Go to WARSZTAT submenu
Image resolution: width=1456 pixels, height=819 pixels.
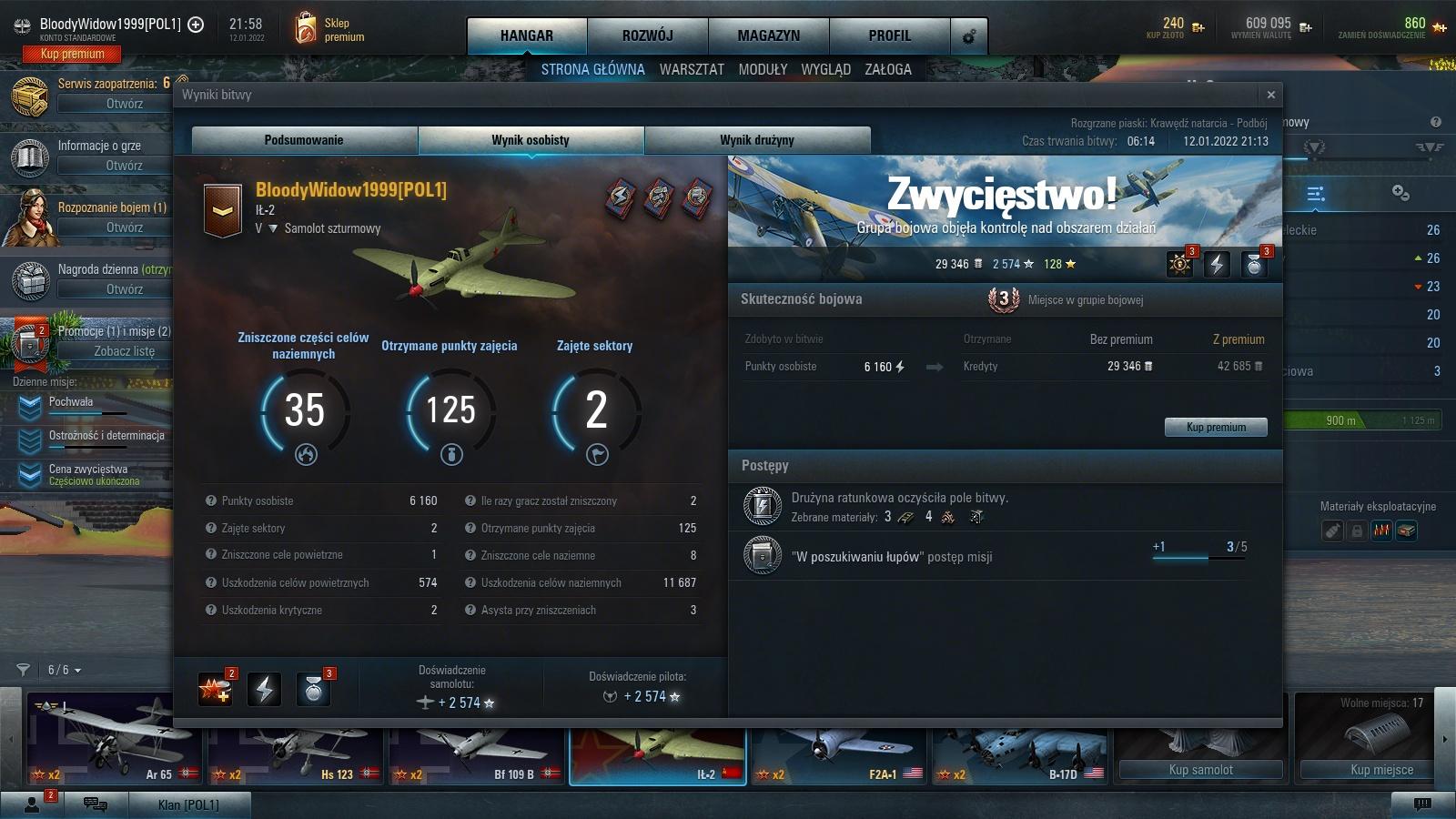692,69
